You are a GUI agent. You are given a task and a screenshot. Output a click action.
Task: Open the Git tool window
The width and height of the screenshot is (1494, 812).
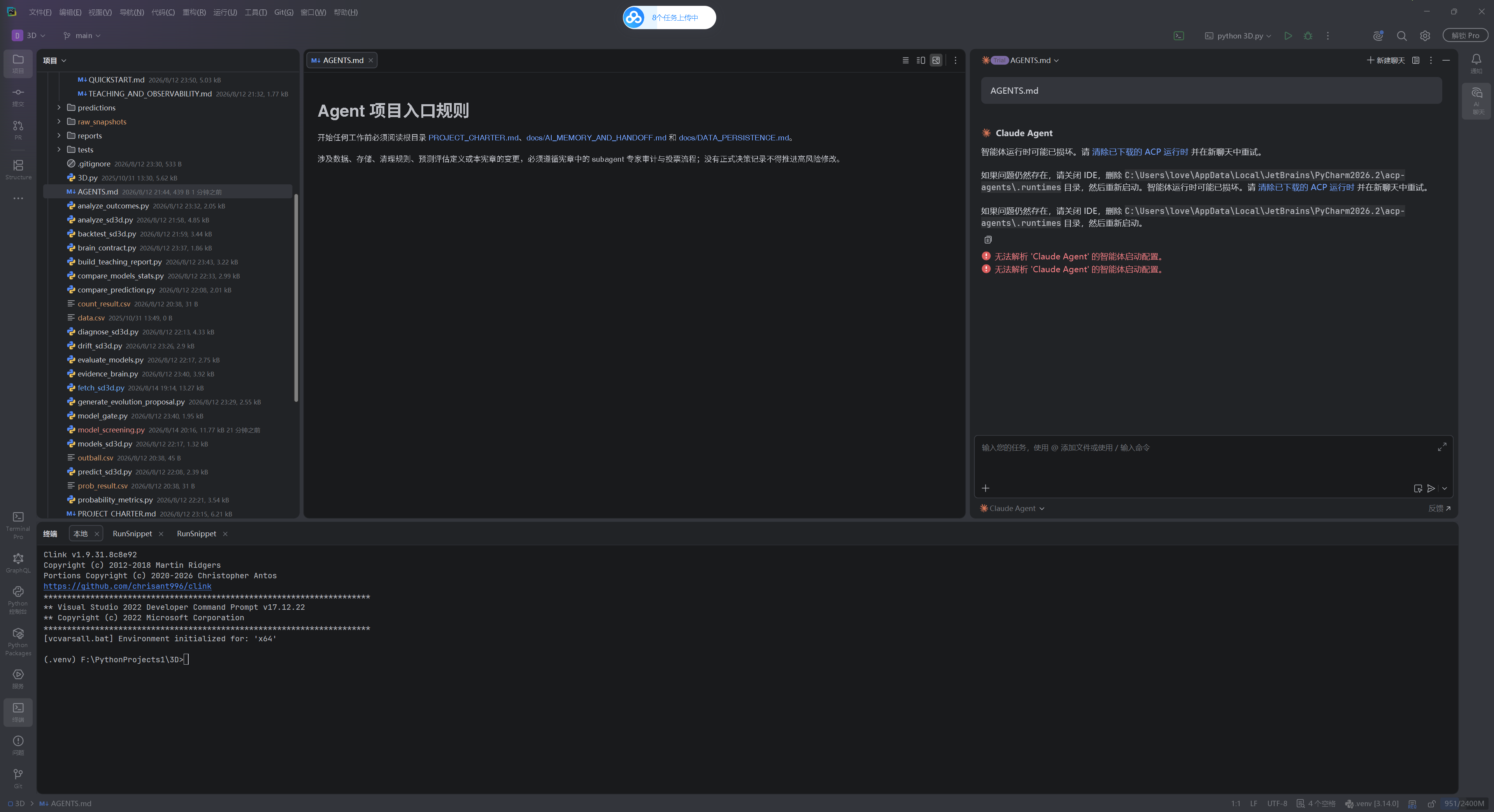click(x=18, y=779)
